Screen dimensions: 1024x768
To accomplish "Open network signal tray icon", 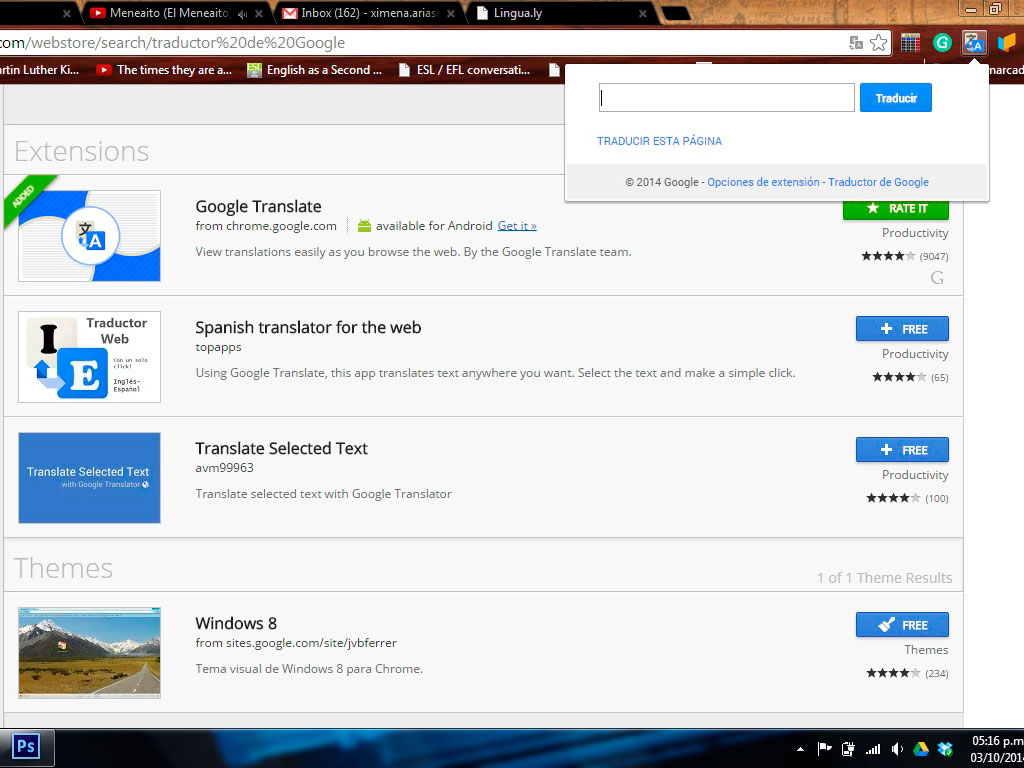I will [x=872, y=749].
